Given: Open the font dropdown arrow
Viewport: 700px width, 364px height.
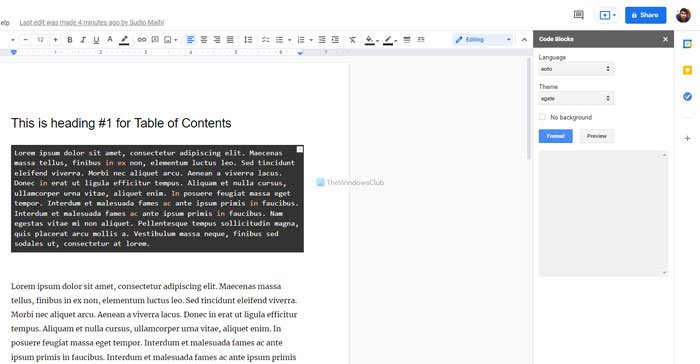Looking at the screenshot, I should pyautogui.click(x=12, y=40).
